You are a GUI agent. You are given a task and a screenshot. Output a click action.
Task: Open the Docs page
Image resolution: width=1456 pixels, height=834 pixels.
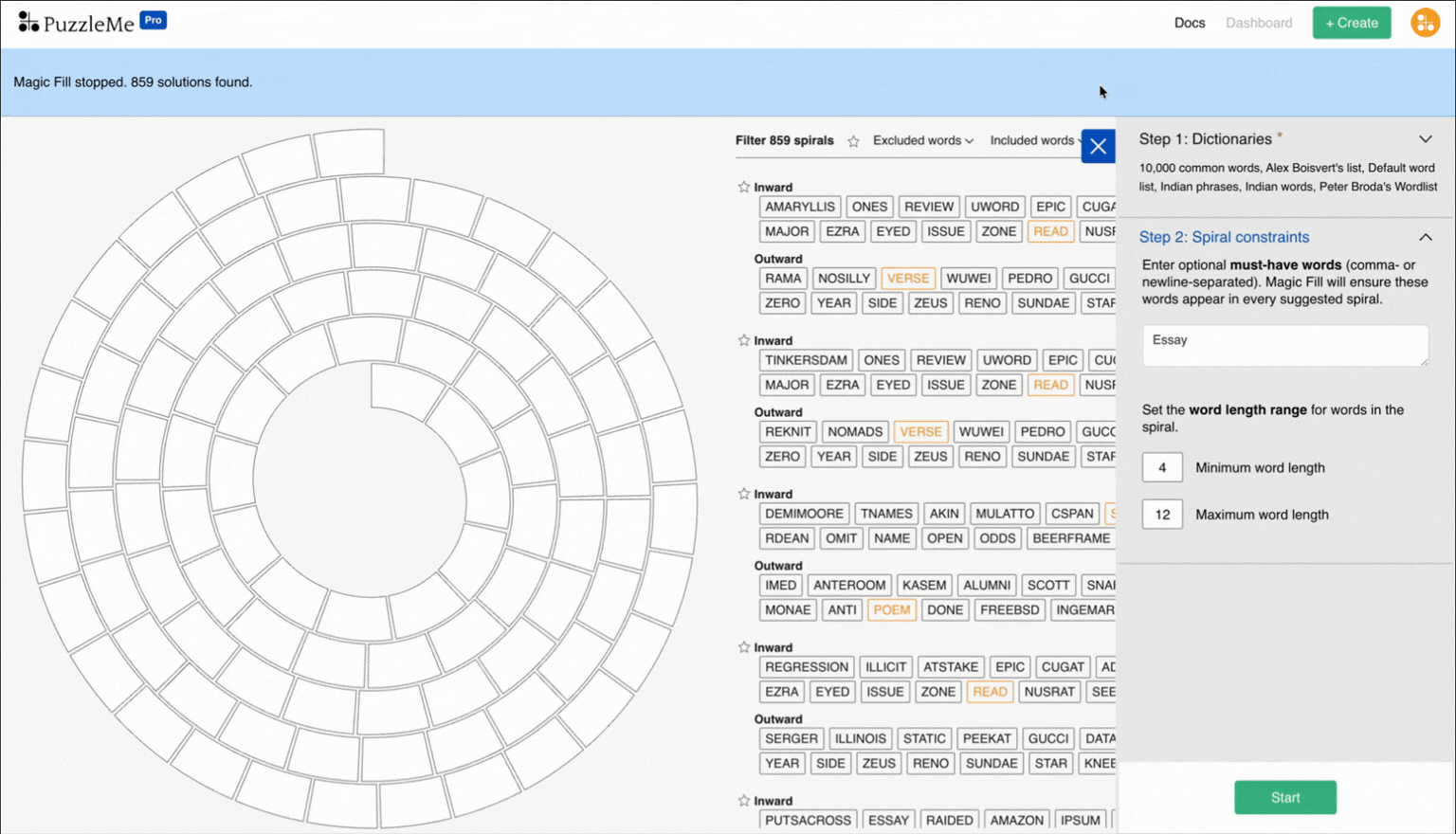(1190, 23)
